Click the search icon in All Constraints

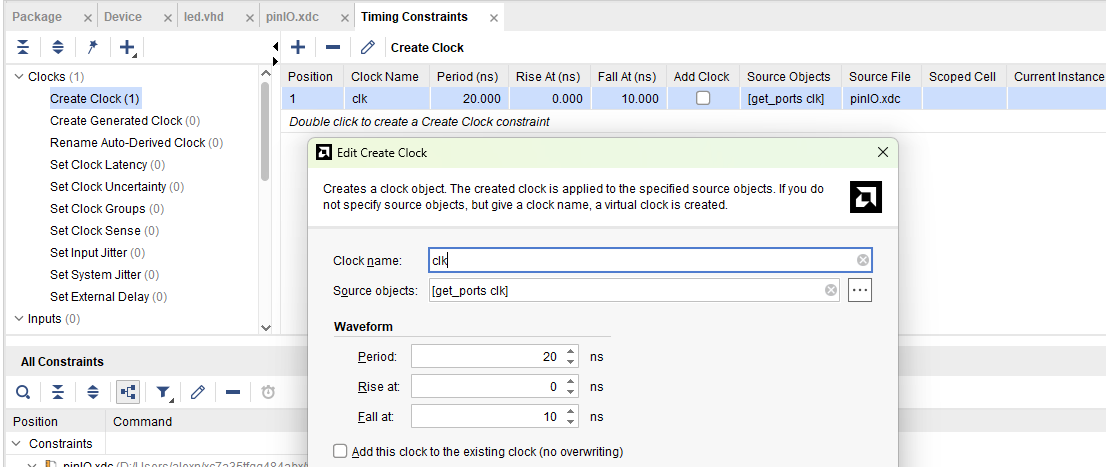22,392
